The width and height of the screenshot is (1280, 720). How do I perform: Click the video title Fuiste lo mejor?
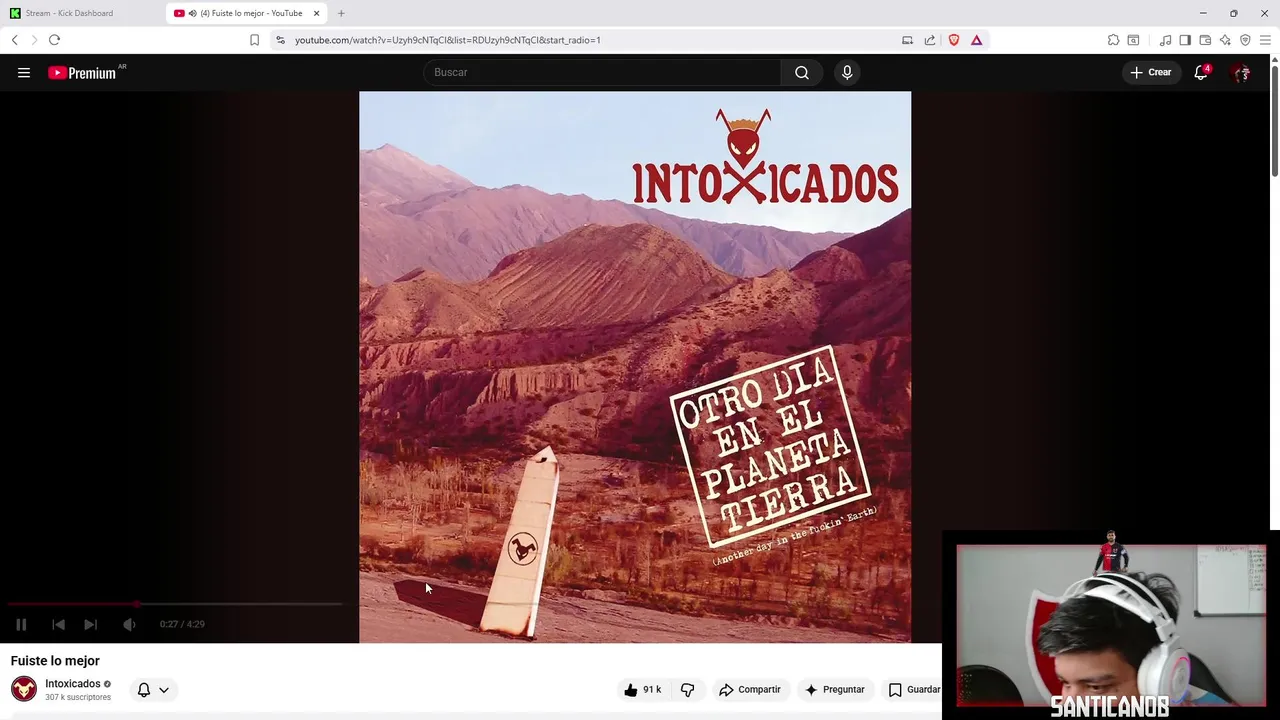[55, 661]
